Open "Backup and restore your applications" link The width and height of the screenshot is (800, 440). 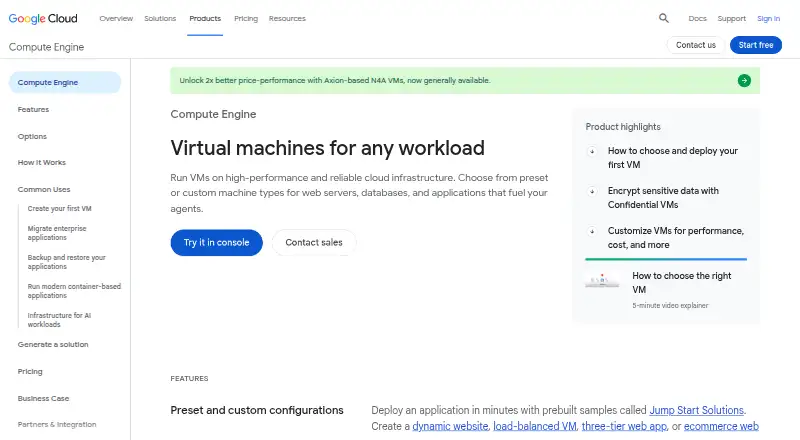click(x=66, y=262)
